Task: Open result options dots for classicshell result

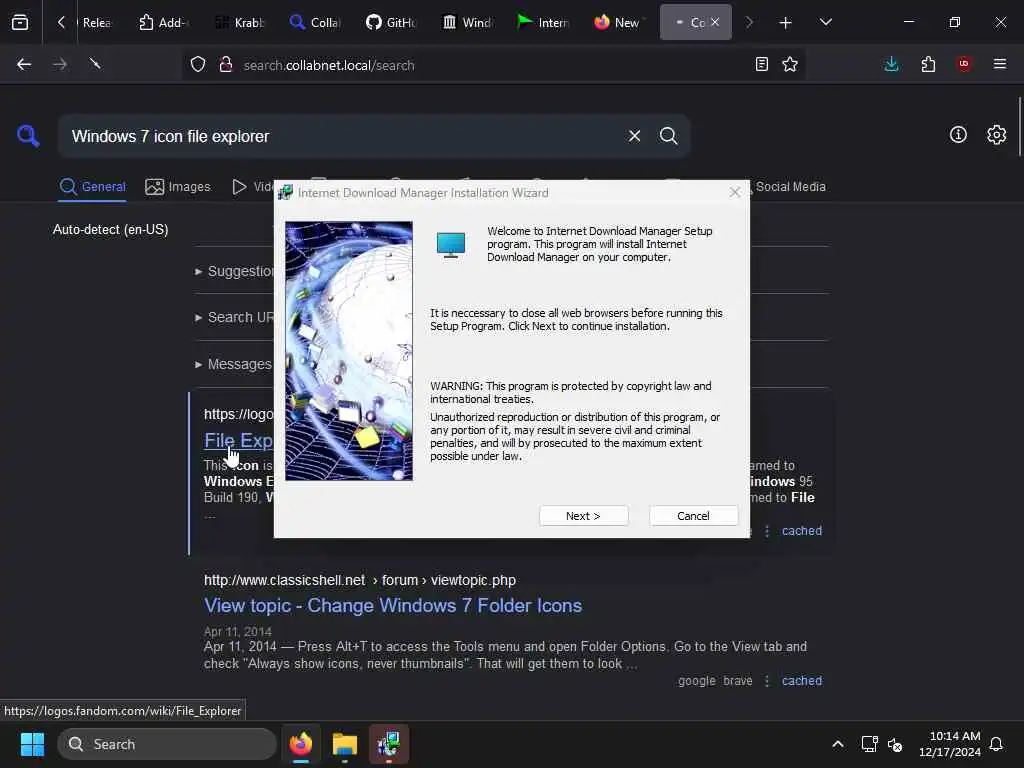Action: click(x=767, y=680)
